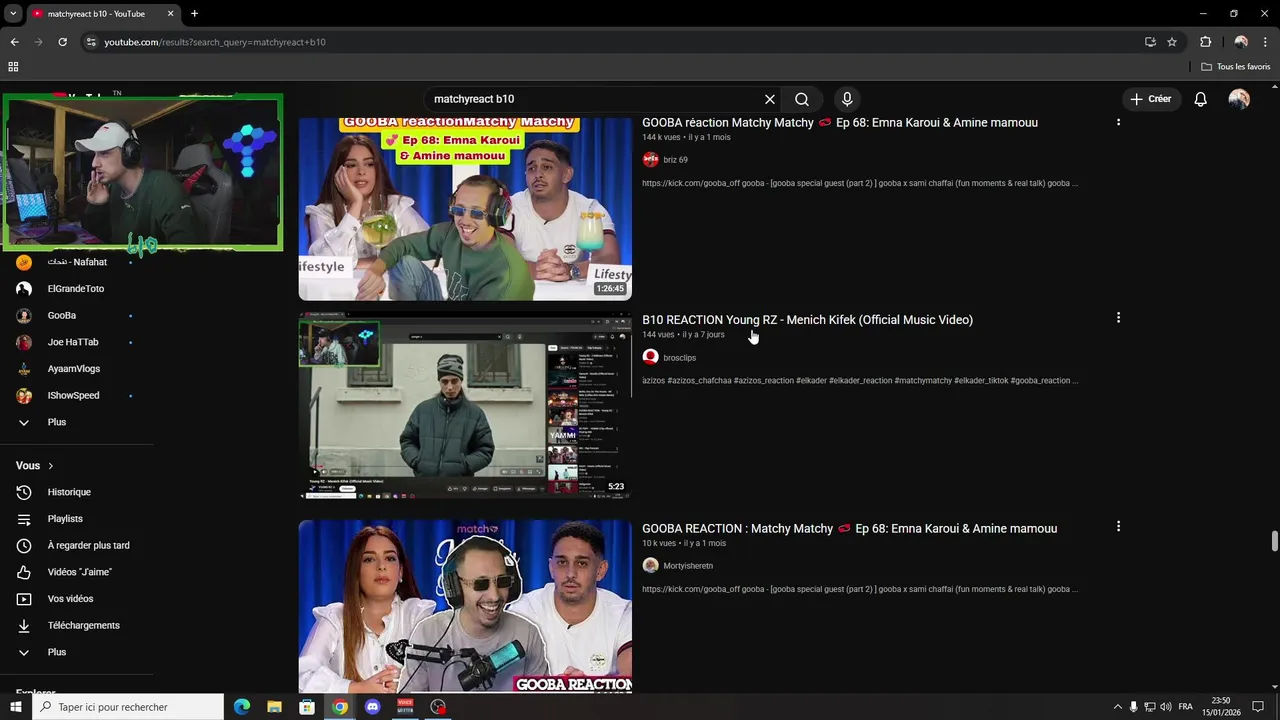Open YouTube notifications bell
Viewport: 1280px width, 720px height.
point(1201,99)
